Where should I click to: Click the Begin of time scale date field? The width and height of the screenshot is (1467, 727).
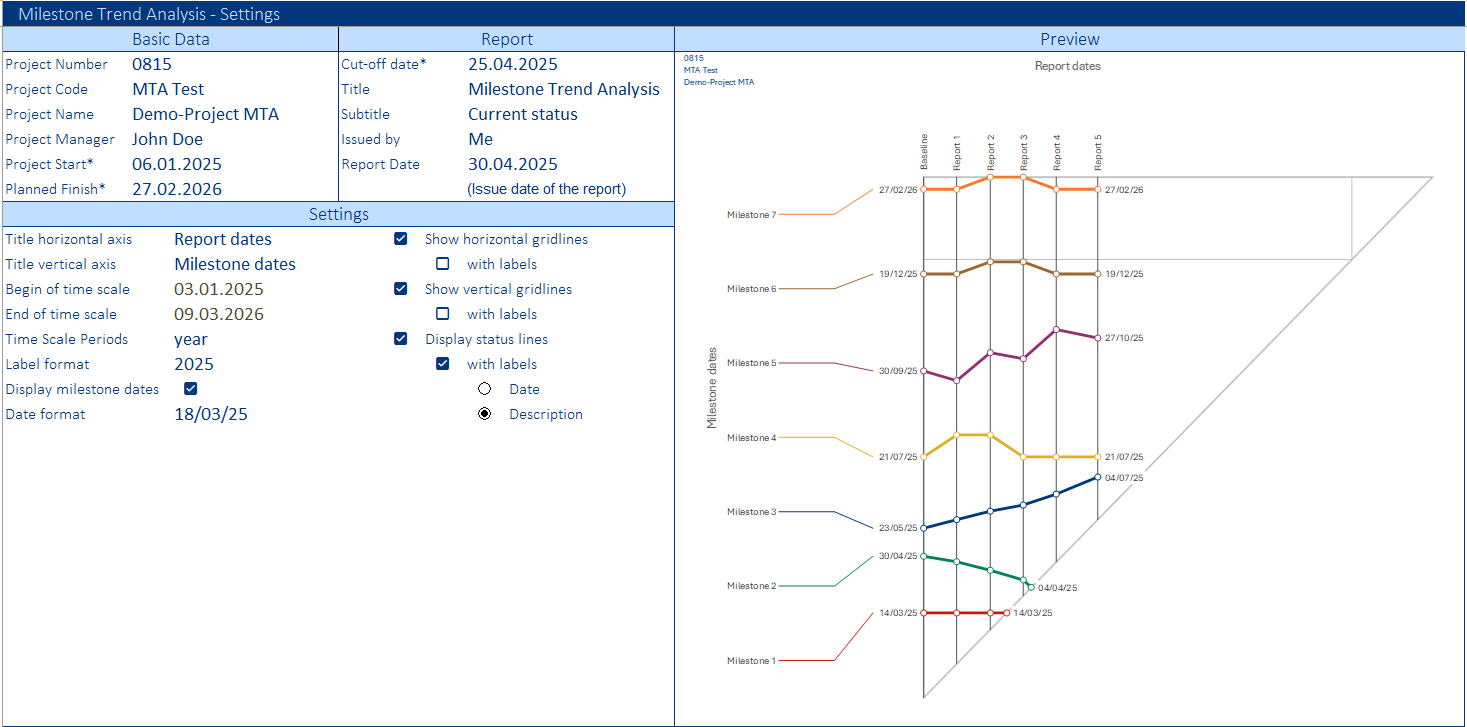[219, 289]
